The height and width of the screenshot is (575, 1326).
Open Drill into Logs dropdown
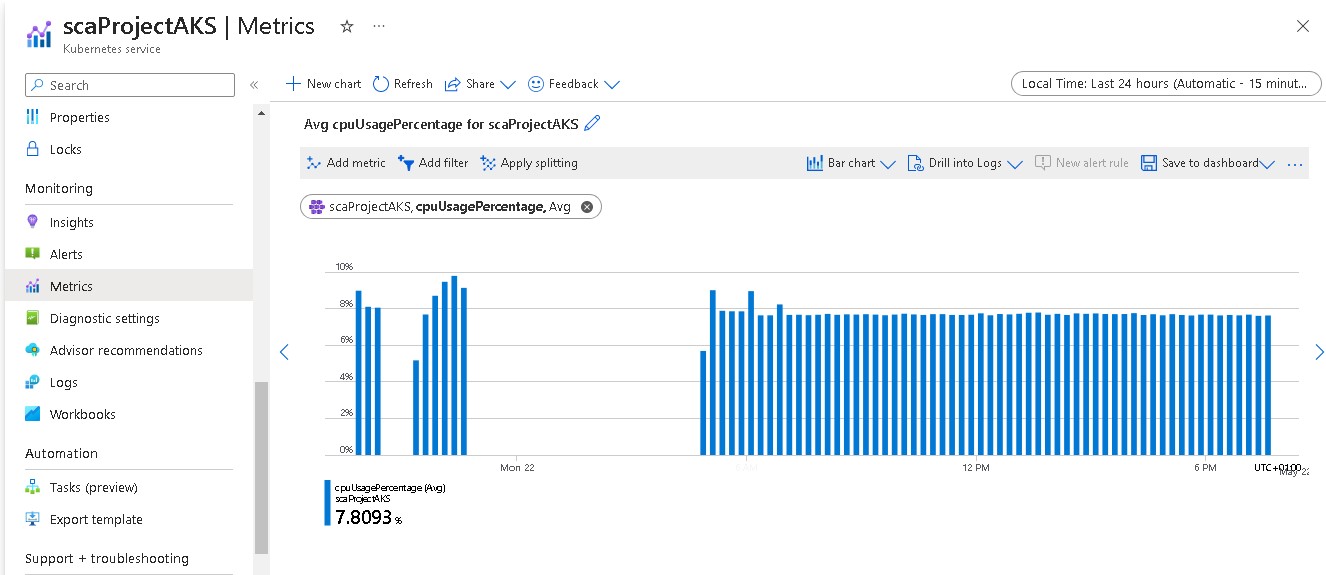coord(965,163)
